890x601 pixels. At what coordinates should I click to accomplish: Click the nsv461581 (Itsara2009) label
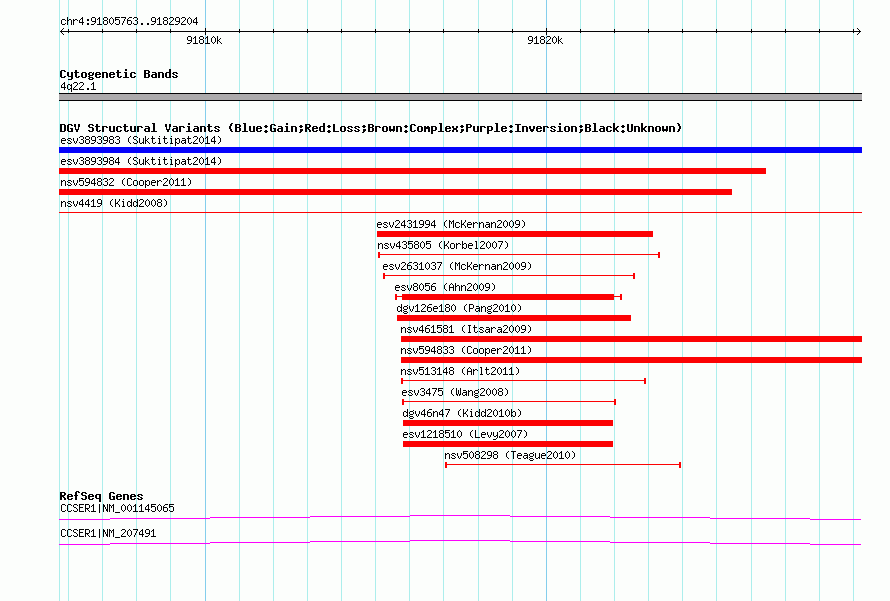(466, 329)
